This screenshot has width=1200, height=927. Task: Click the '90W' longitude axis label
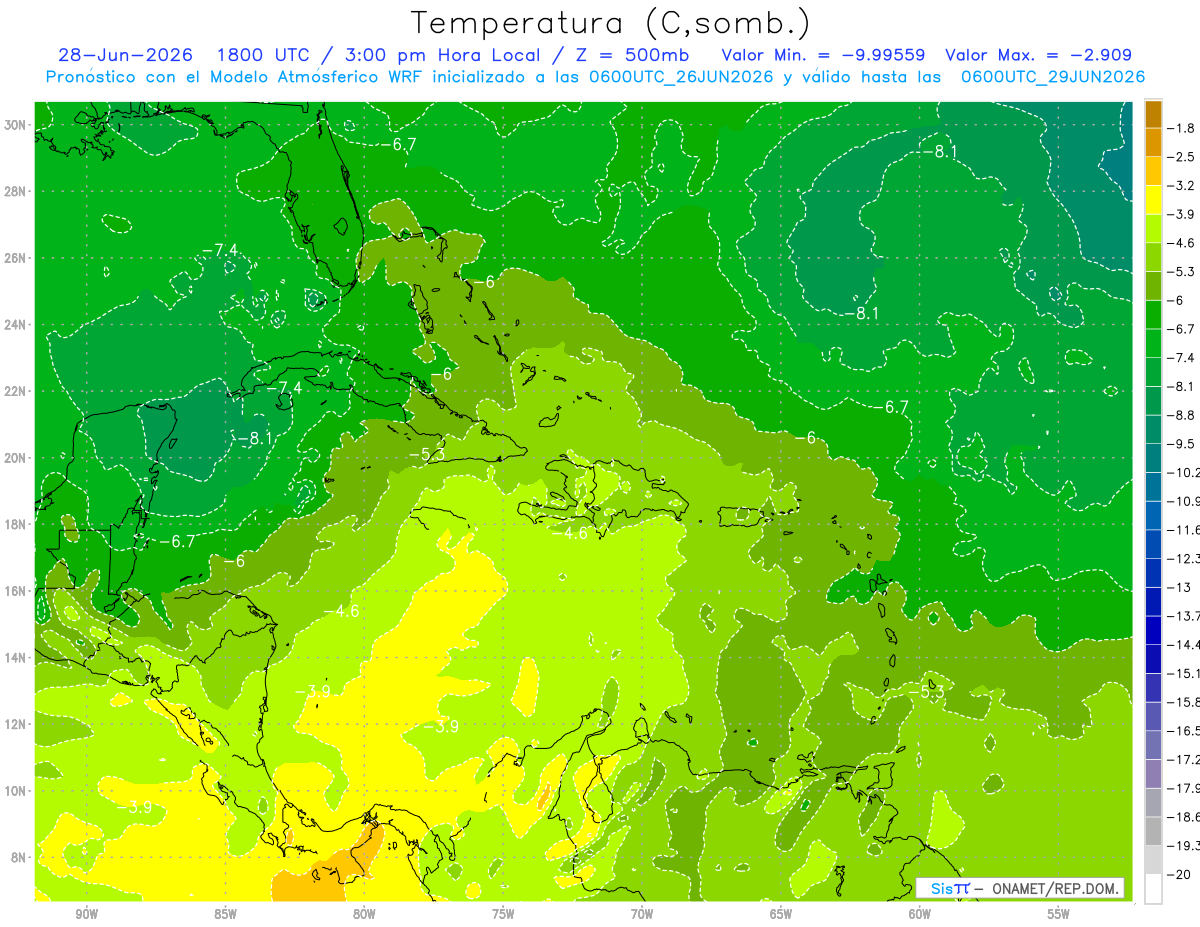click(86, 914)
